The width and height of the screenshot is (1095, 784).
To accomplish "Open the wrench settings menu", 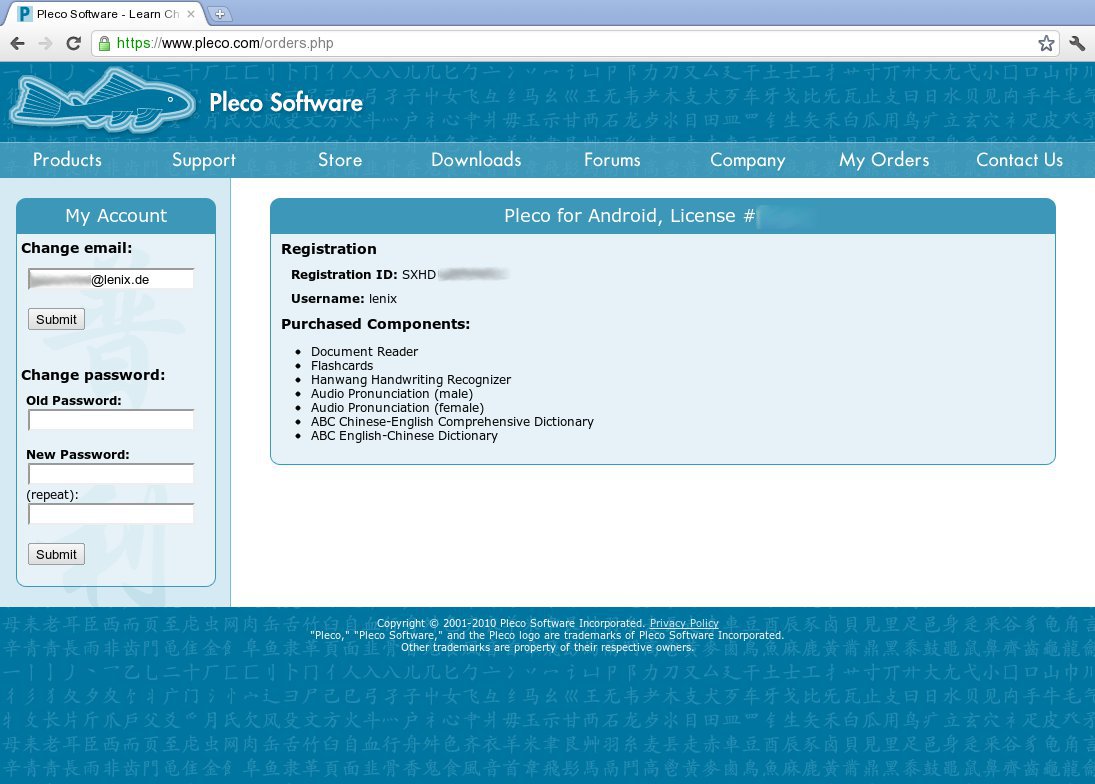I will (x=1077, y=43).
